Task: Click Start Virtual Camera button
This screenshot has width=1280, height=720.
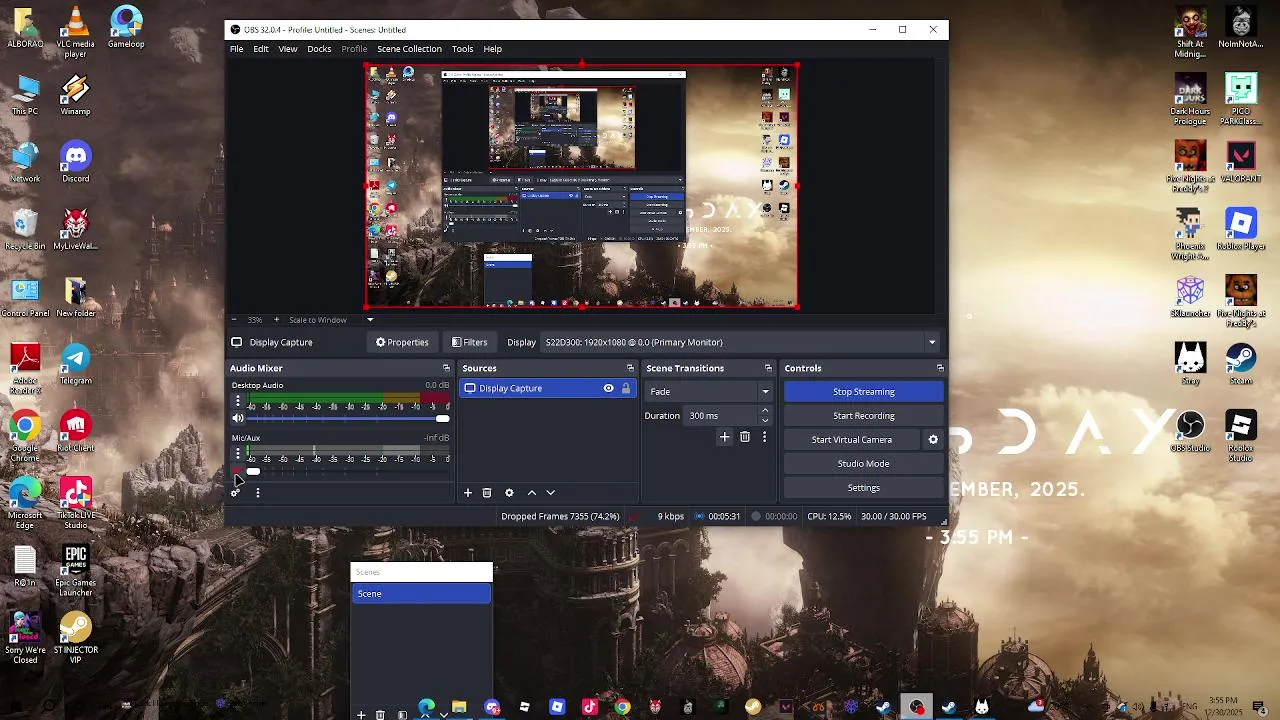Action: (x=852, y=440)
